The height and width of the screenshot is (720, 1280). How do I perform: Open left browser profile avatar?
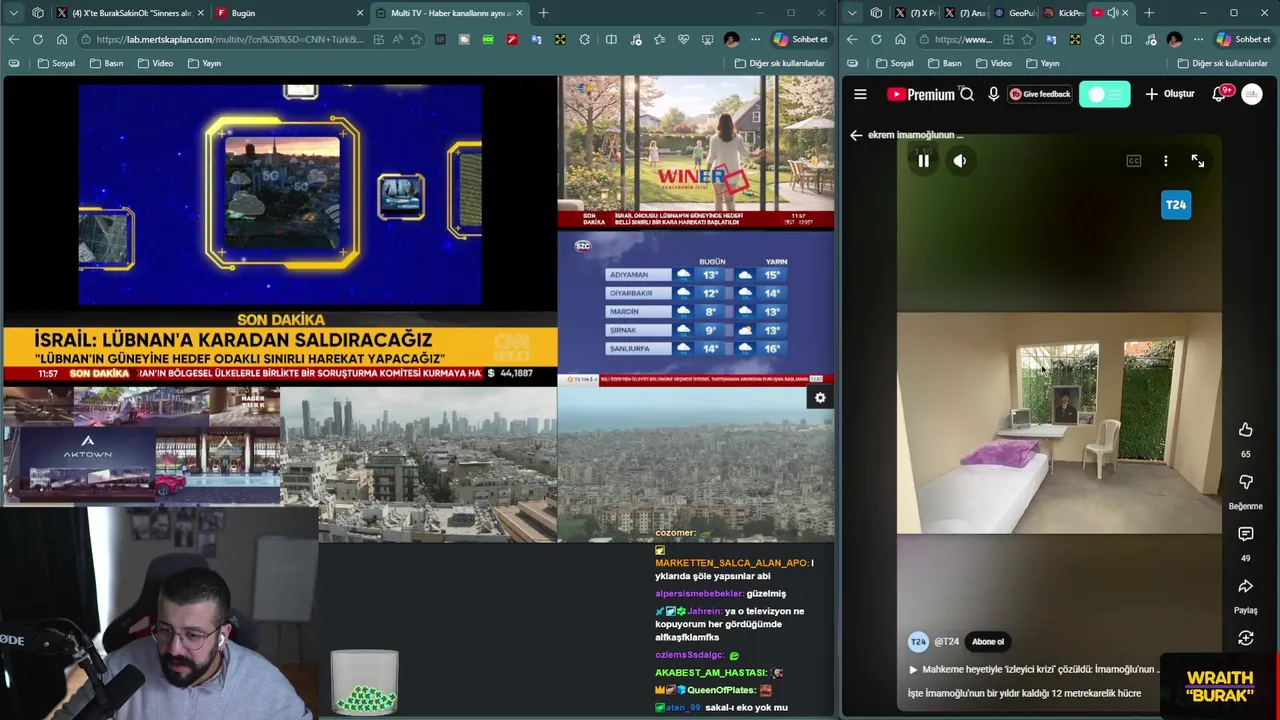pos(731,39)
